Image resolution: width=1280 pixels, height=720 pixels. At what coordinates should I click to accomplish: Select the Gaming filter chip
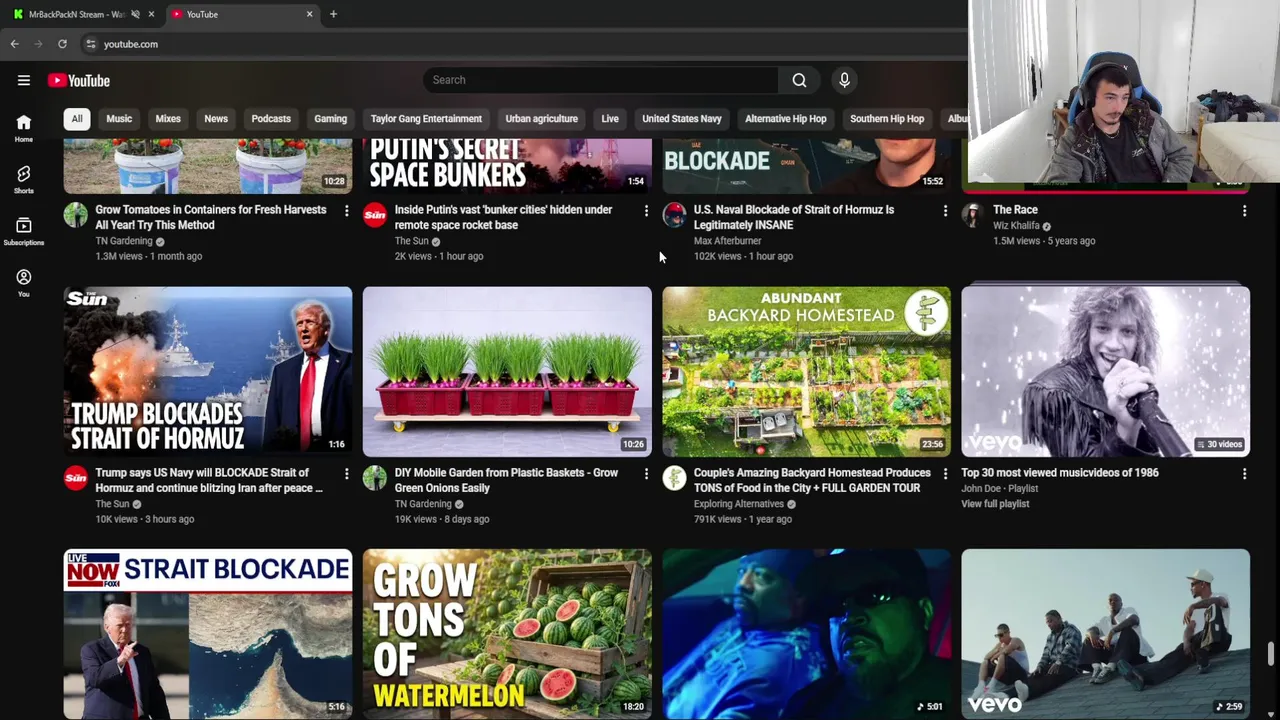(330, 119)
